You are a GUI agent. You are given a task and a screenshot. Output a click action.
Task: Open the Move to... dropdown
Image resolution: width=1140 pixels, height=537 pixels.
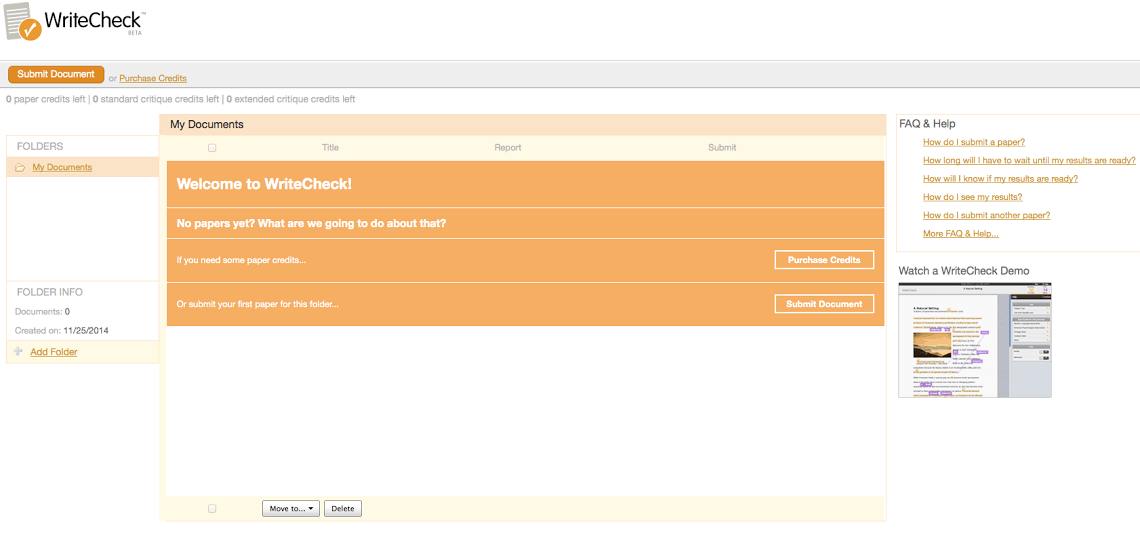click(x=291, y=509)
